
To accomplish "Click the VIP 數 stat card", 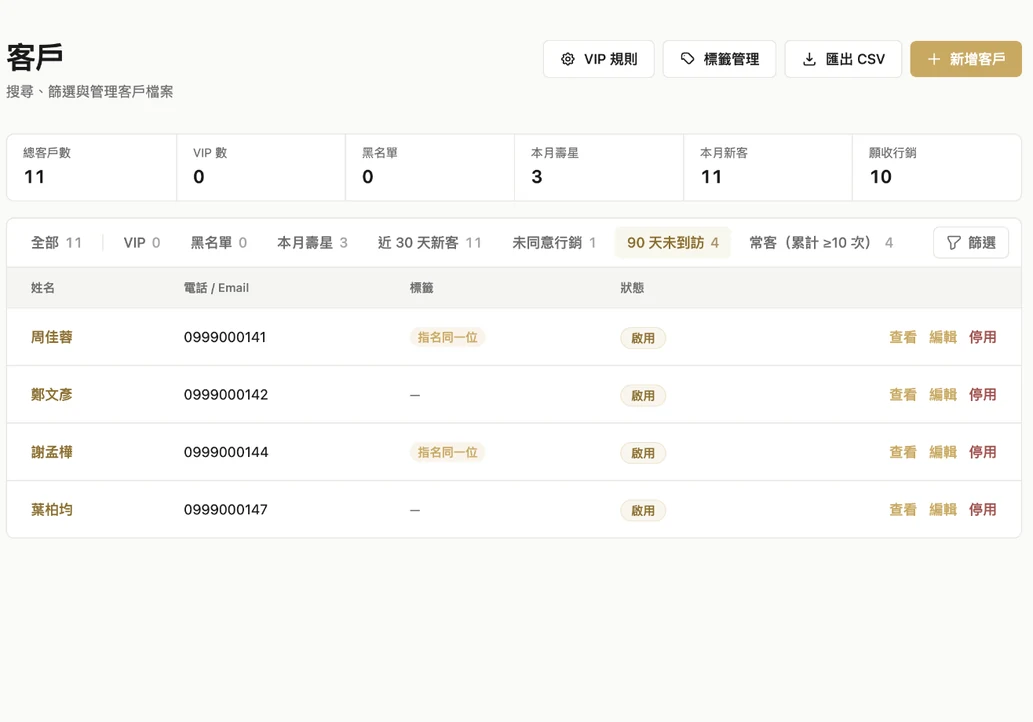I will click(x=261, y=167).
